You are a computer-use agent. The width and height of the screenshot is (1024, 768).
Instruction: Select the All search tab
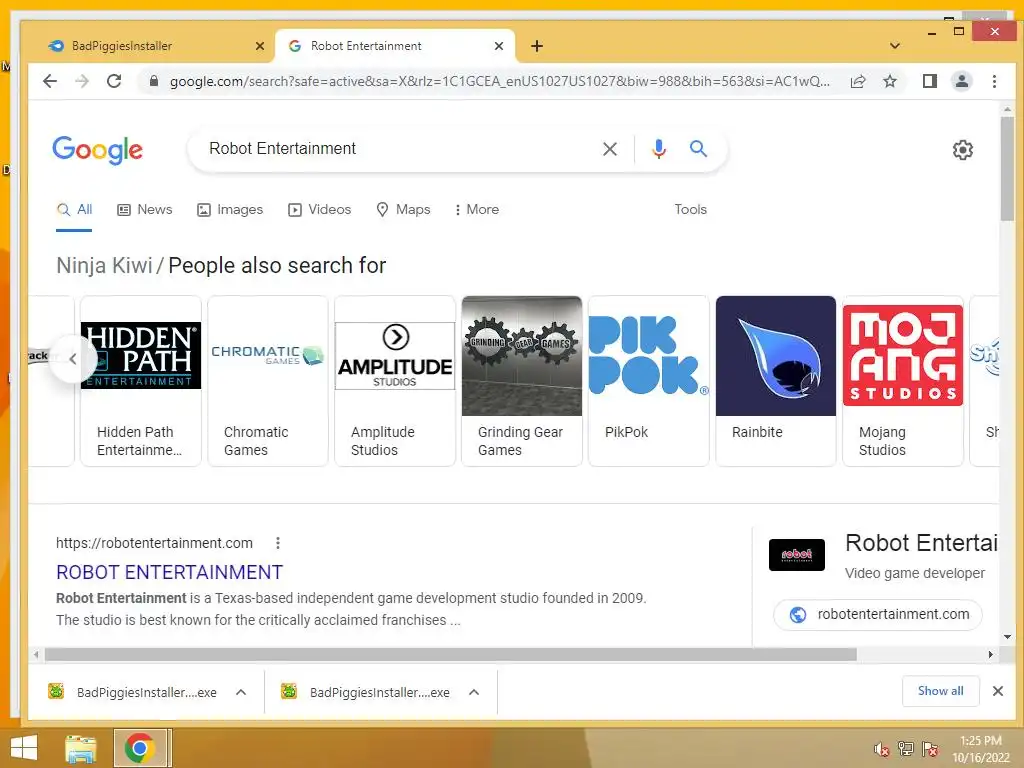tap(74, 210)
